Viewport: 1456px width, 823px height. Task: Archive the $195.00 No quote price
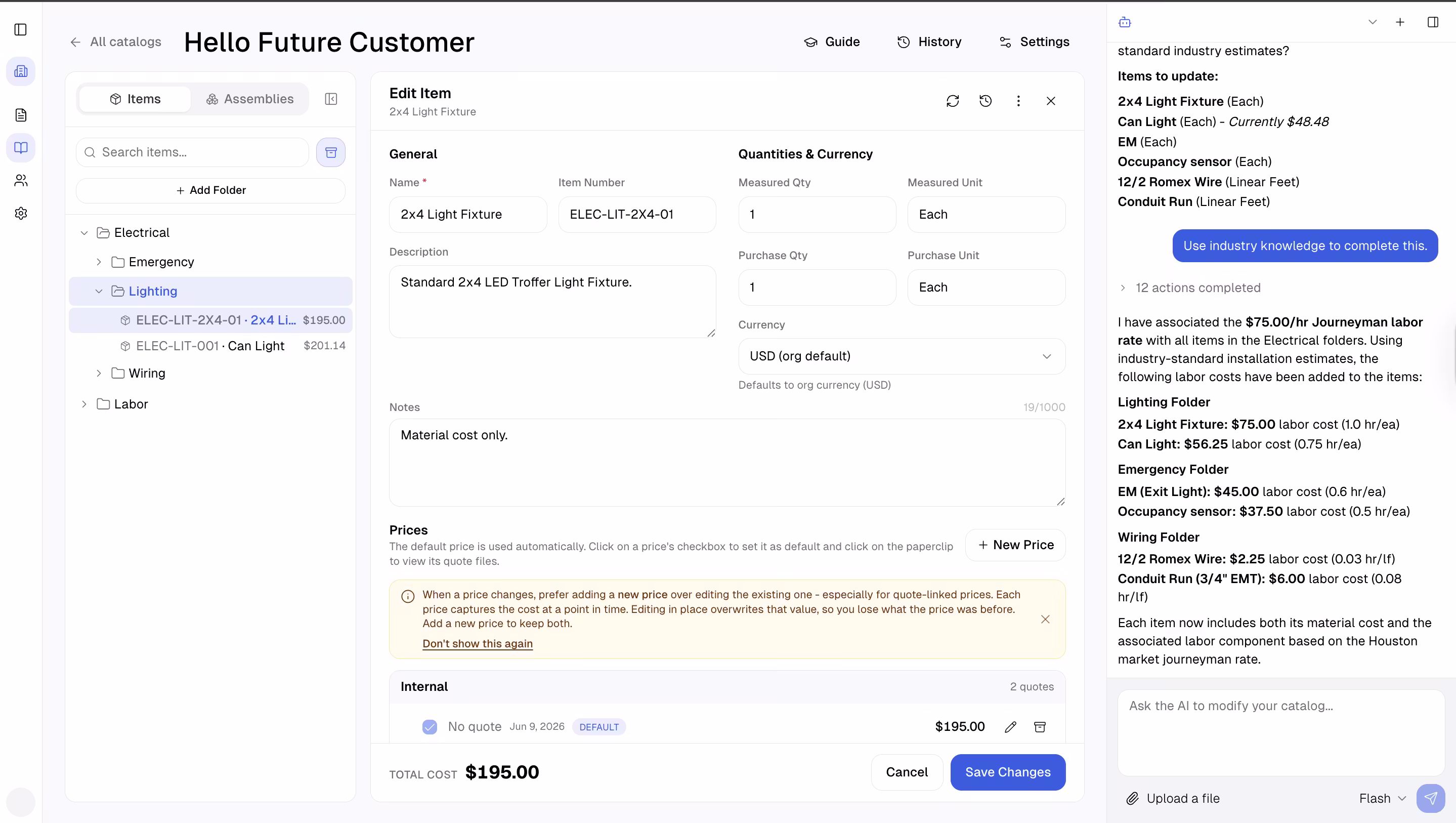click(x=1040, y=727)
